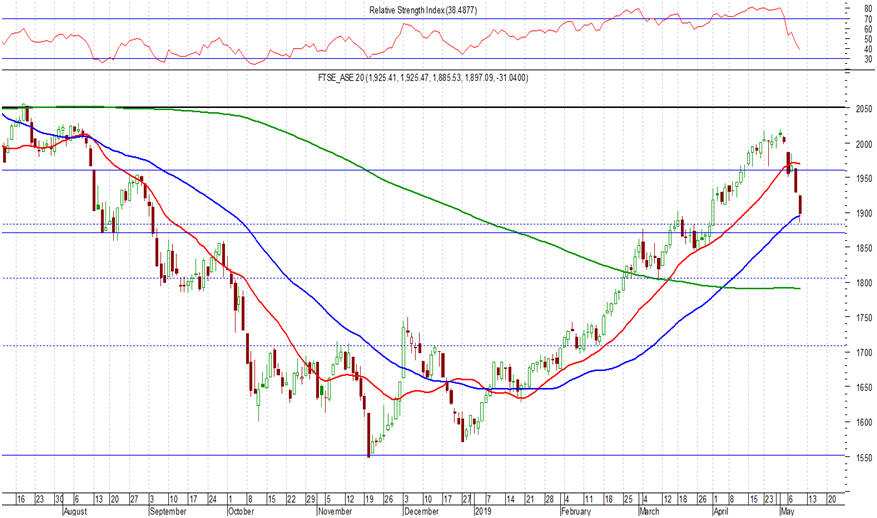
Task: Click the April month label
Action: (x=723, y=511)
